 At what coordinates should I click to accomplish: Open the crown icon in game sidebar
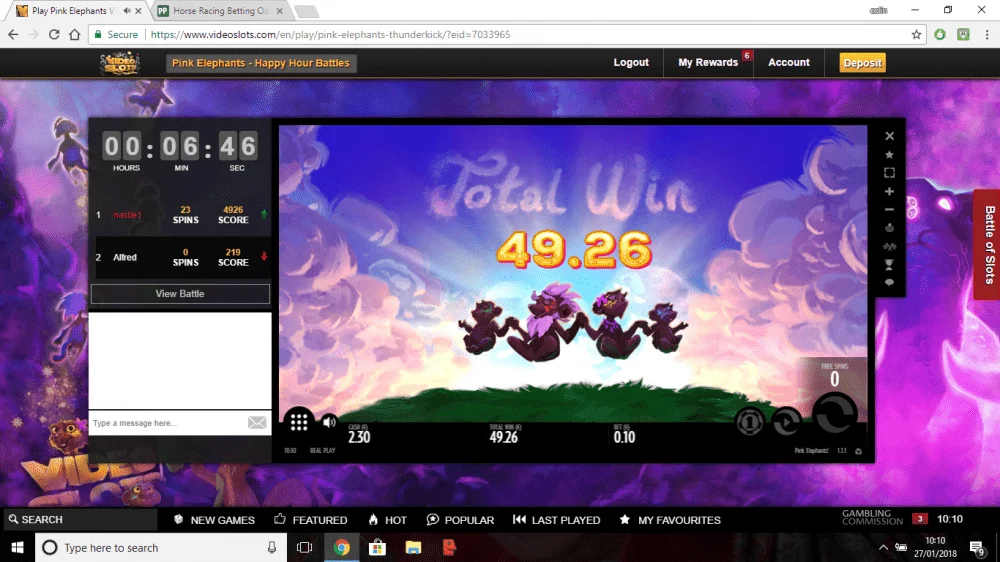point(889,228)
